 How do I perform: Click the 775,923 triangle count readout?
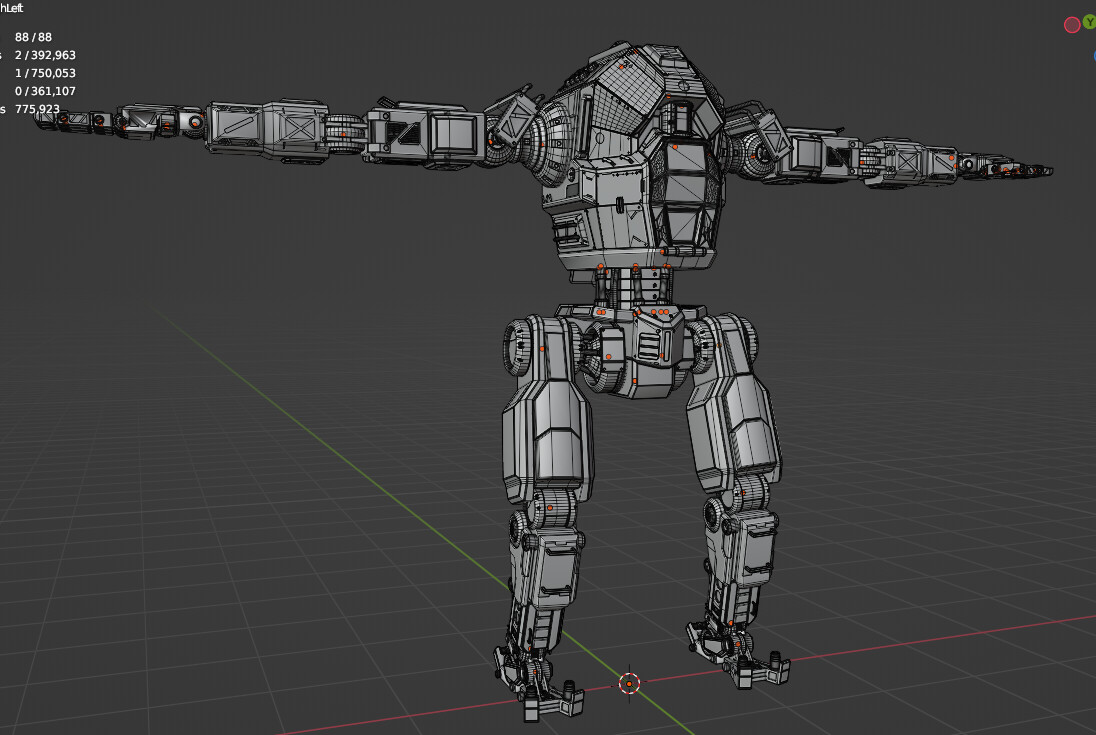(45, 110)
